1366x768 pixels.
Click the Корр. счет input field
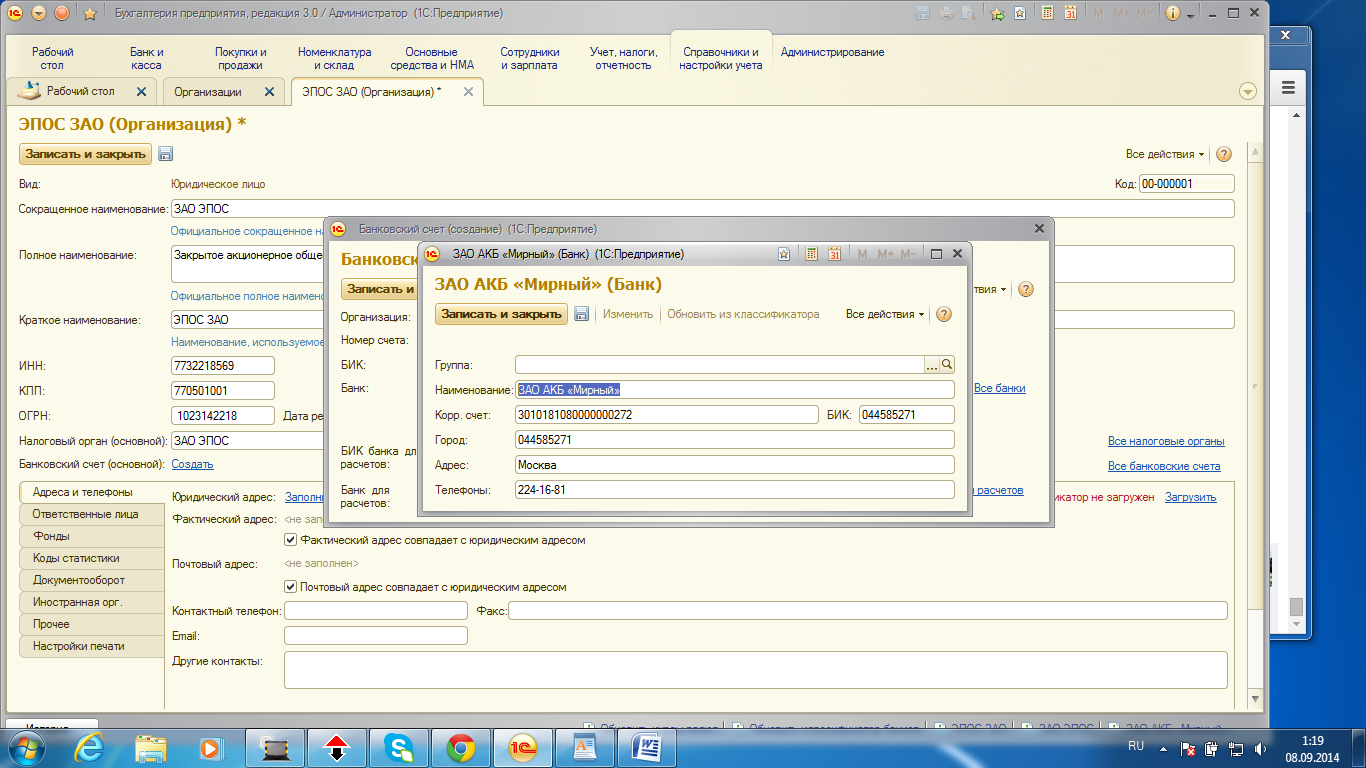(667, 414)
